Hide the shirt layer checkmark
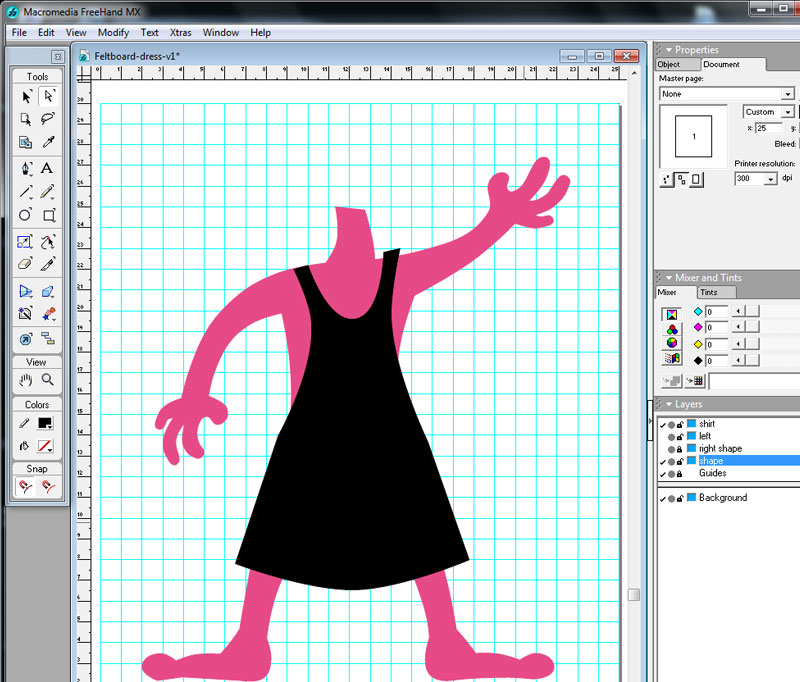The image size is (800, 682). click(662, 424)
